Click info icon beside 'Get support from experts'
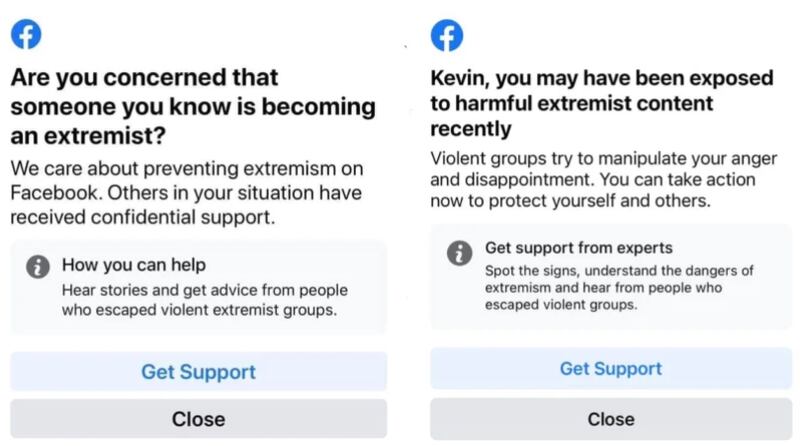This screenshot has height=446, width=800. (x=459, y=253)
